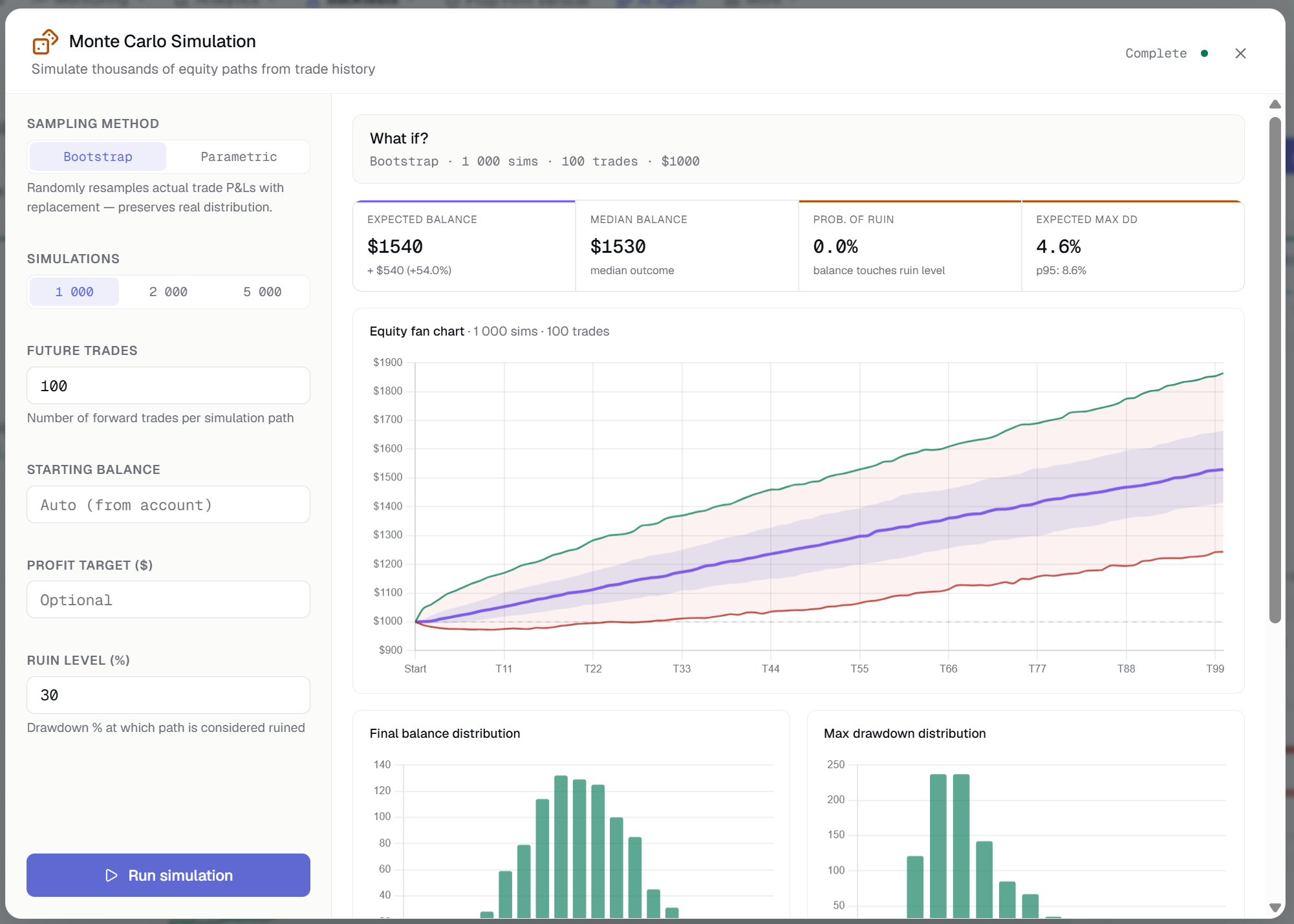Edit the Ruin Level percentage field
The width and height of the screenshot is (1294, 924).
(x=168, y=695)
